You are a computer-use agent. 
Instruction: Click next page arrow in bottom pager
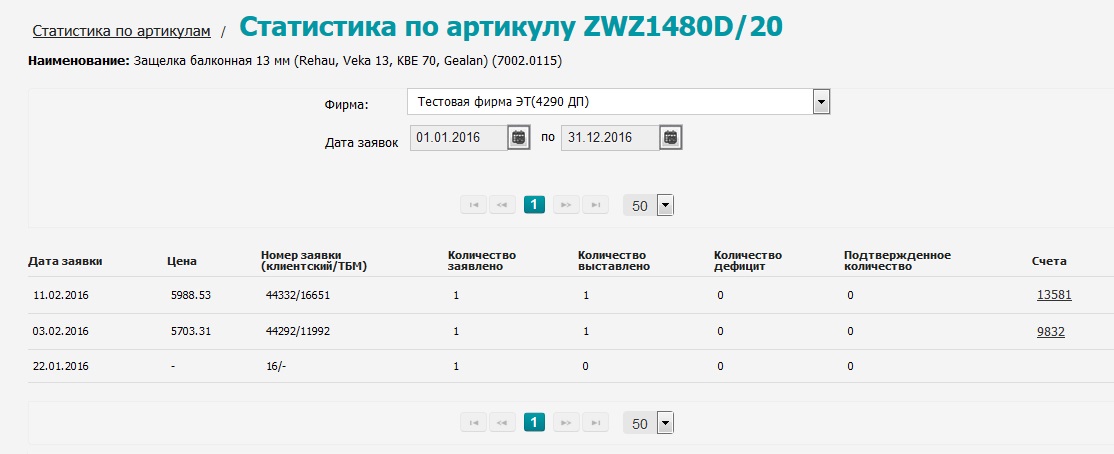click(566, 423)
